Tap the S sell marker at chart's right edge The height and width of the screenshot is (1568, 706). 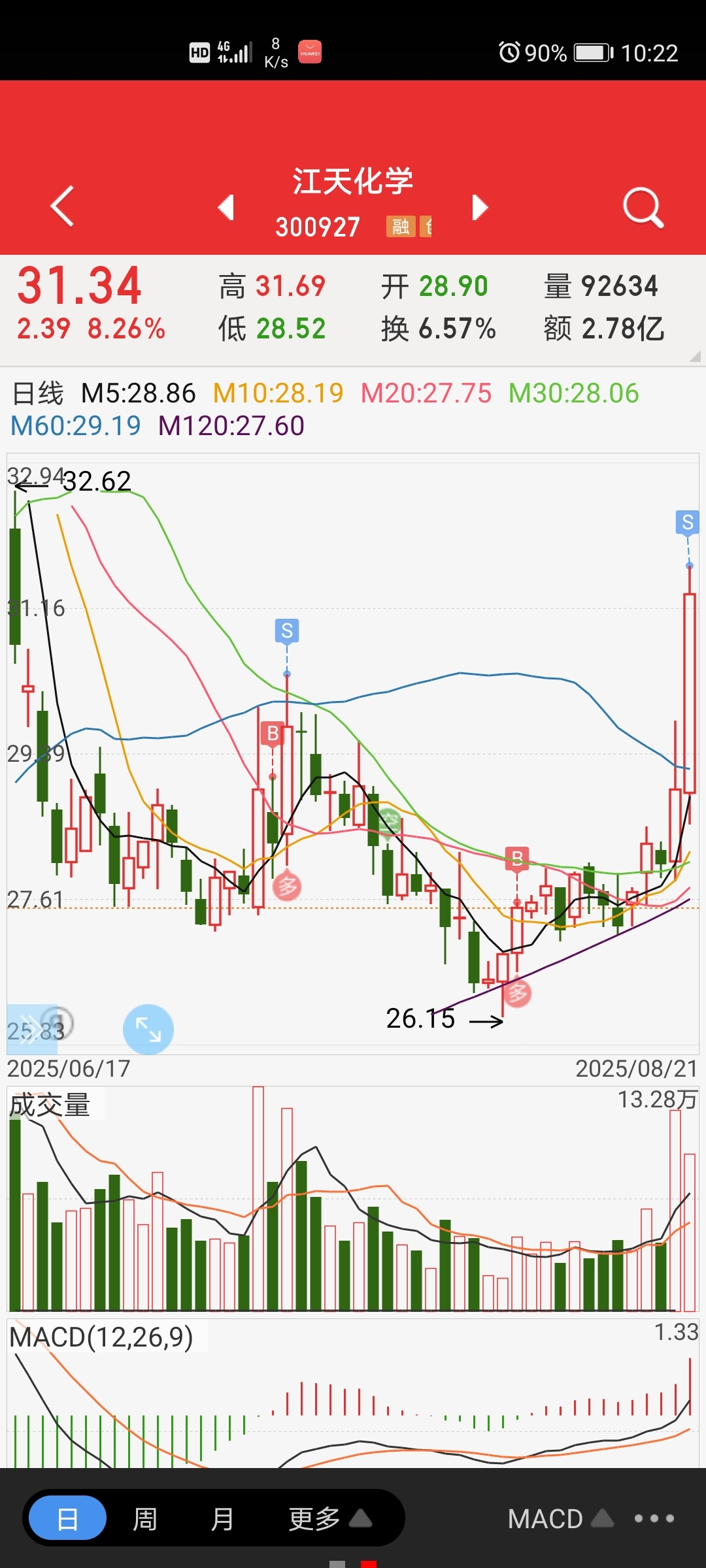point(687,522)
